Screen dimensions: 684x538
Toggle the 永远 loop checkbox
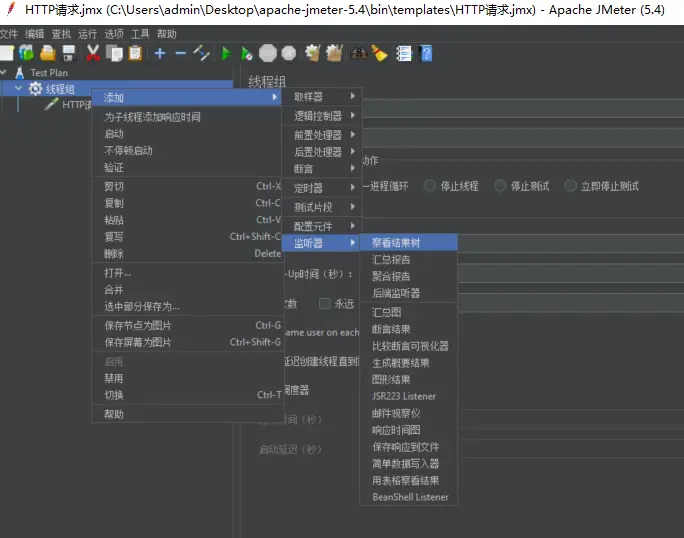click(324, 303)
